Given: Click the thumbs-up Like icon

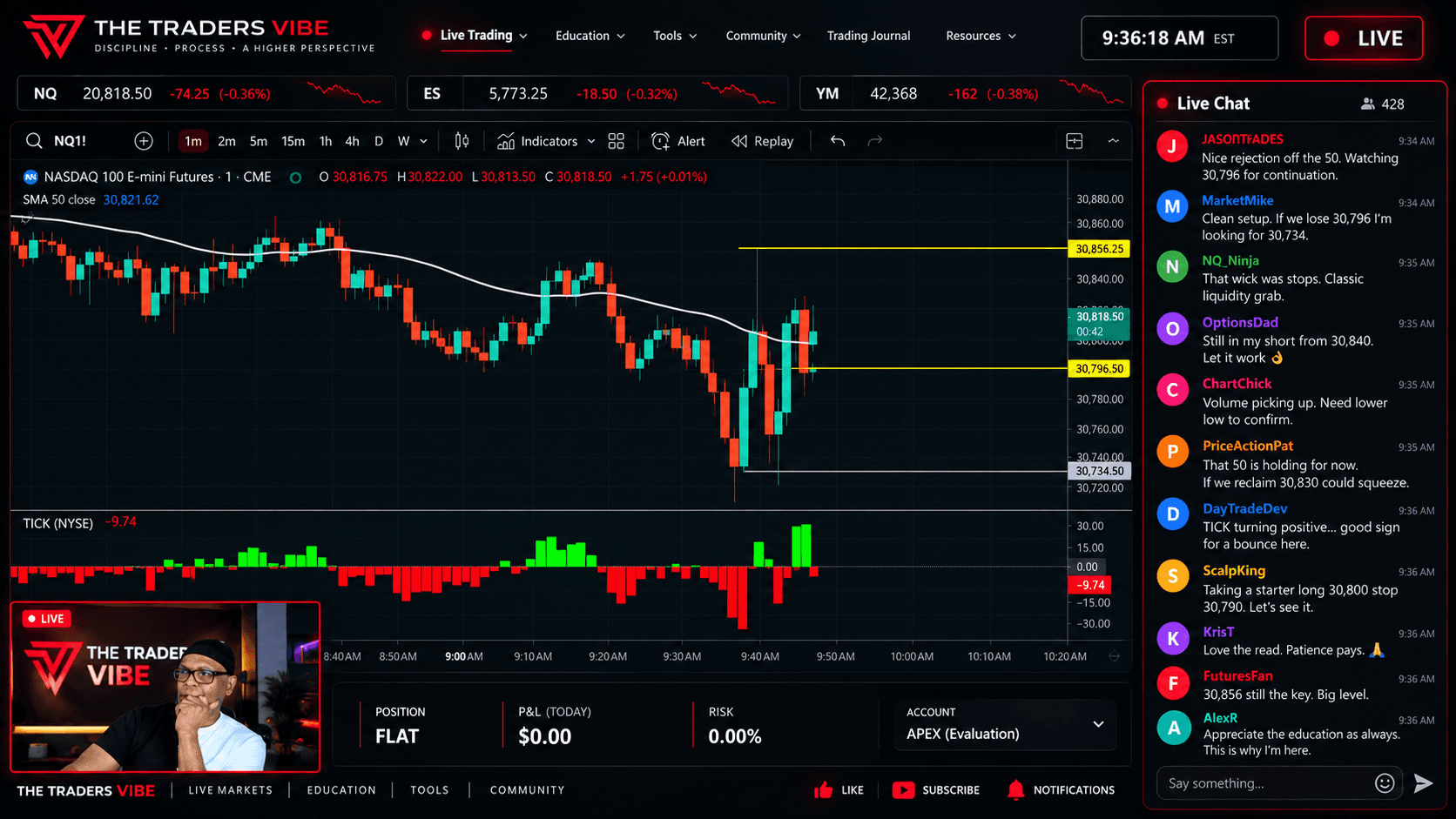Looking at the screenshot, I should click(823, 790).
